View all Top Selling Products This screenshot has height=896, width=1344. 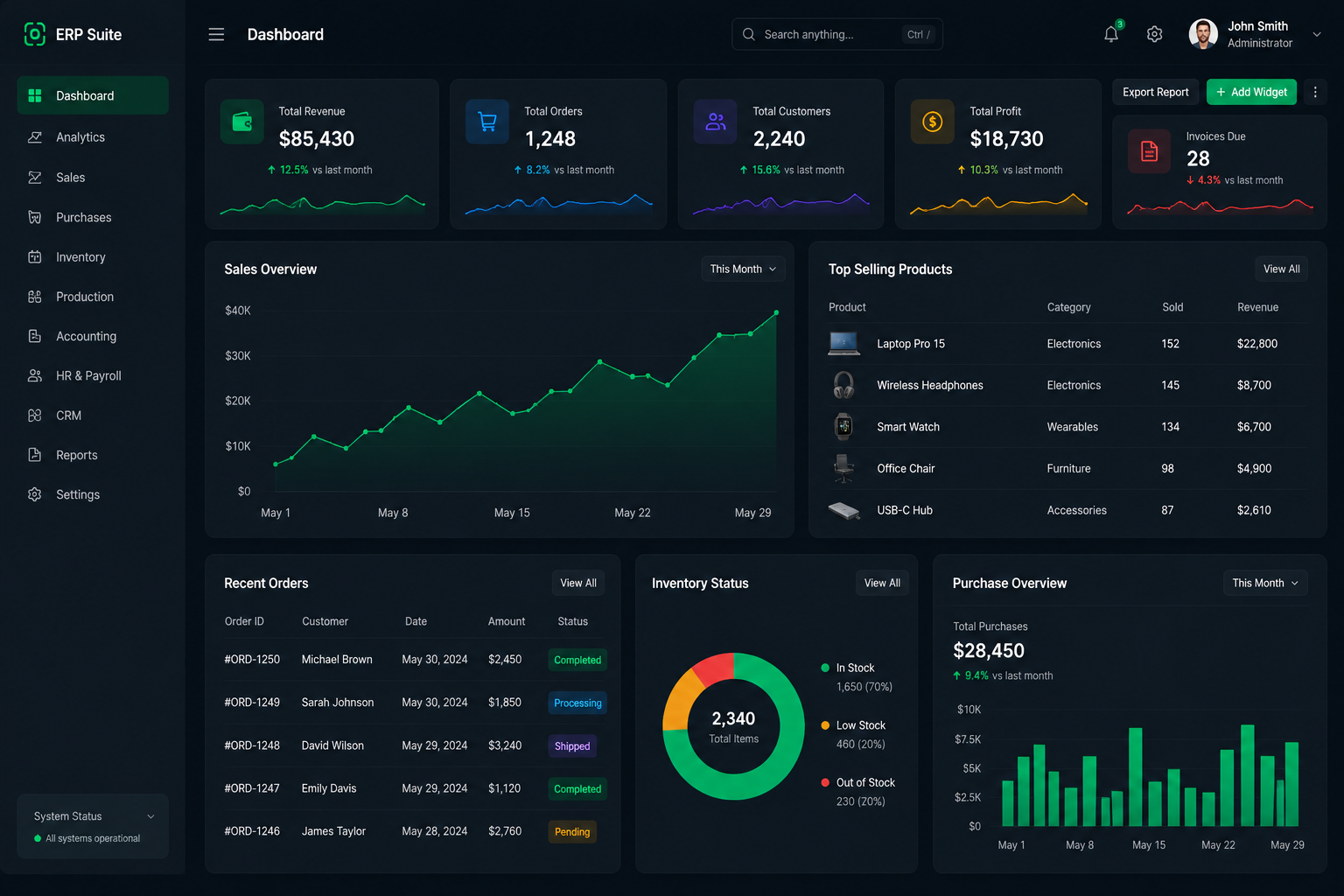(1281, 269)
